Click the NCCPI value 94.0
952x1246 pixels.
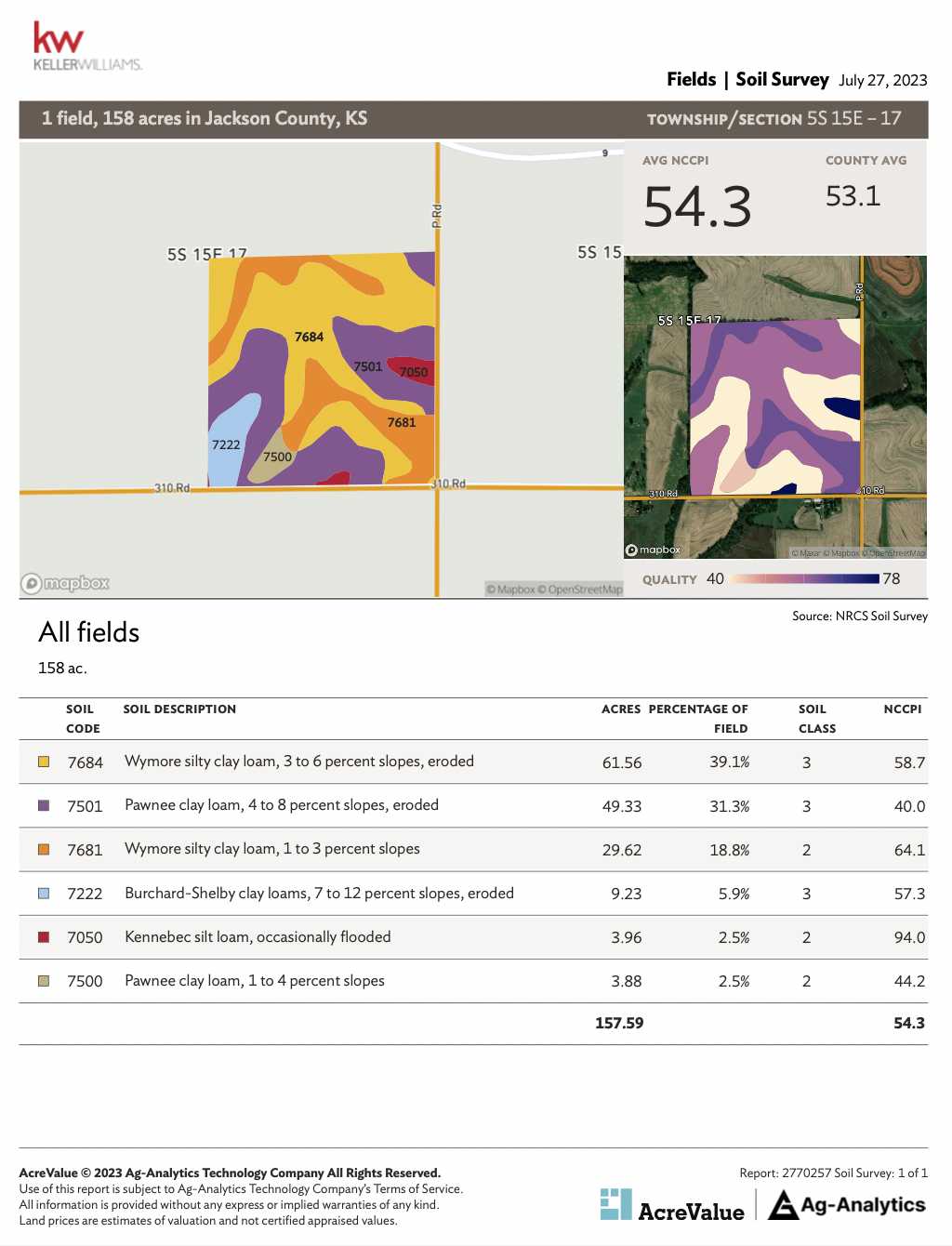point(909,937)
